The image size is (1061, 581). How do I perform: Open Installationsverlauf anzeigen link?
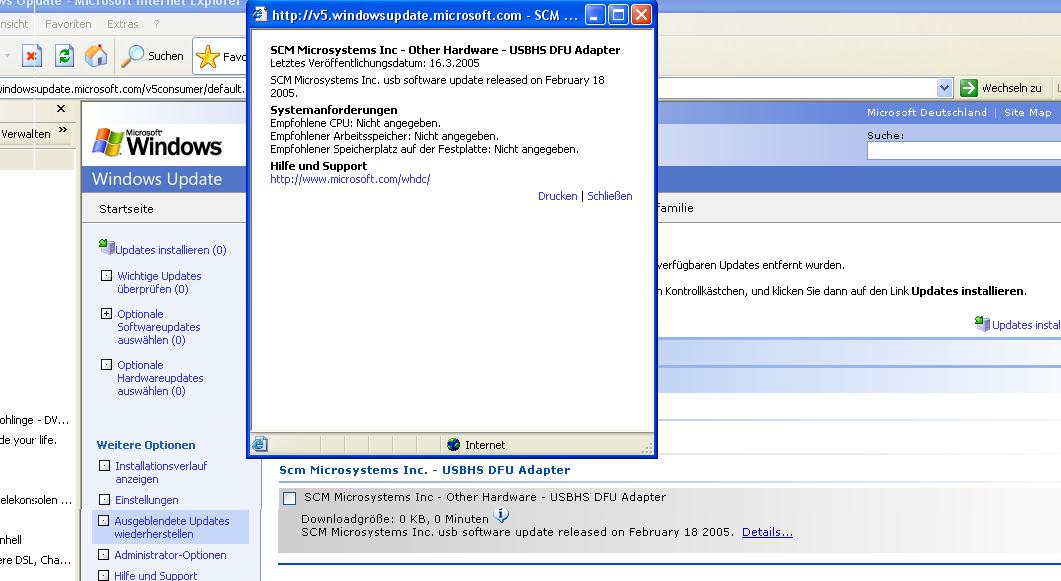coord(161,472)
